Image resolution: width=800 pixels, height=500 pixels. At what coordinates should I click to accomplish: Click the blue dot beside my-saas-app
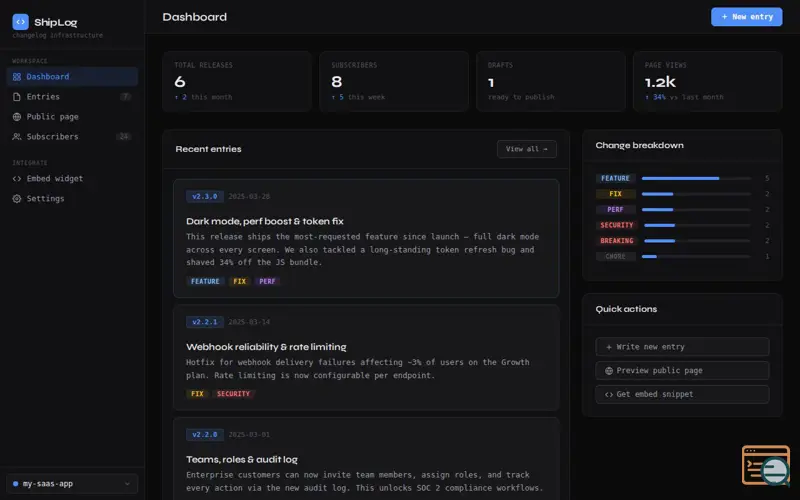tap(15, 484)
